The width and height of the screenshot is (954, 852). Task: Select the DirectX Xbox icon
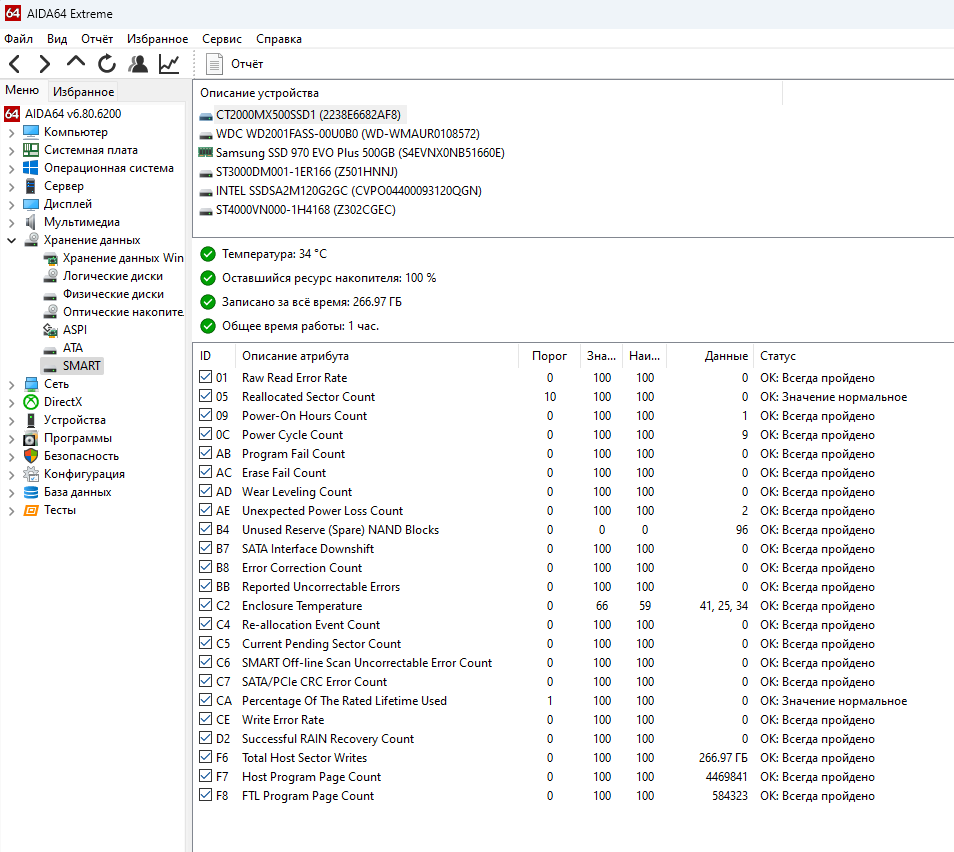point(31,402)
